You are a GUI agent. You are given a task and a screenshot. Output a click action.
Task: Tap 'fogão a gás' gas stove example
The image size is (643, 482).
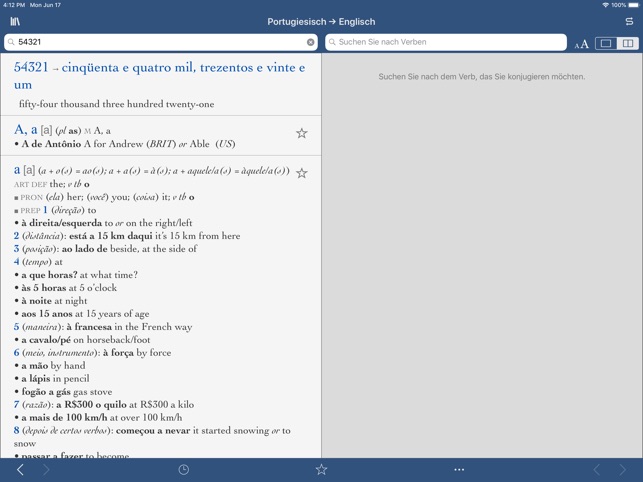pyautogui.click(x=46, y=392)
